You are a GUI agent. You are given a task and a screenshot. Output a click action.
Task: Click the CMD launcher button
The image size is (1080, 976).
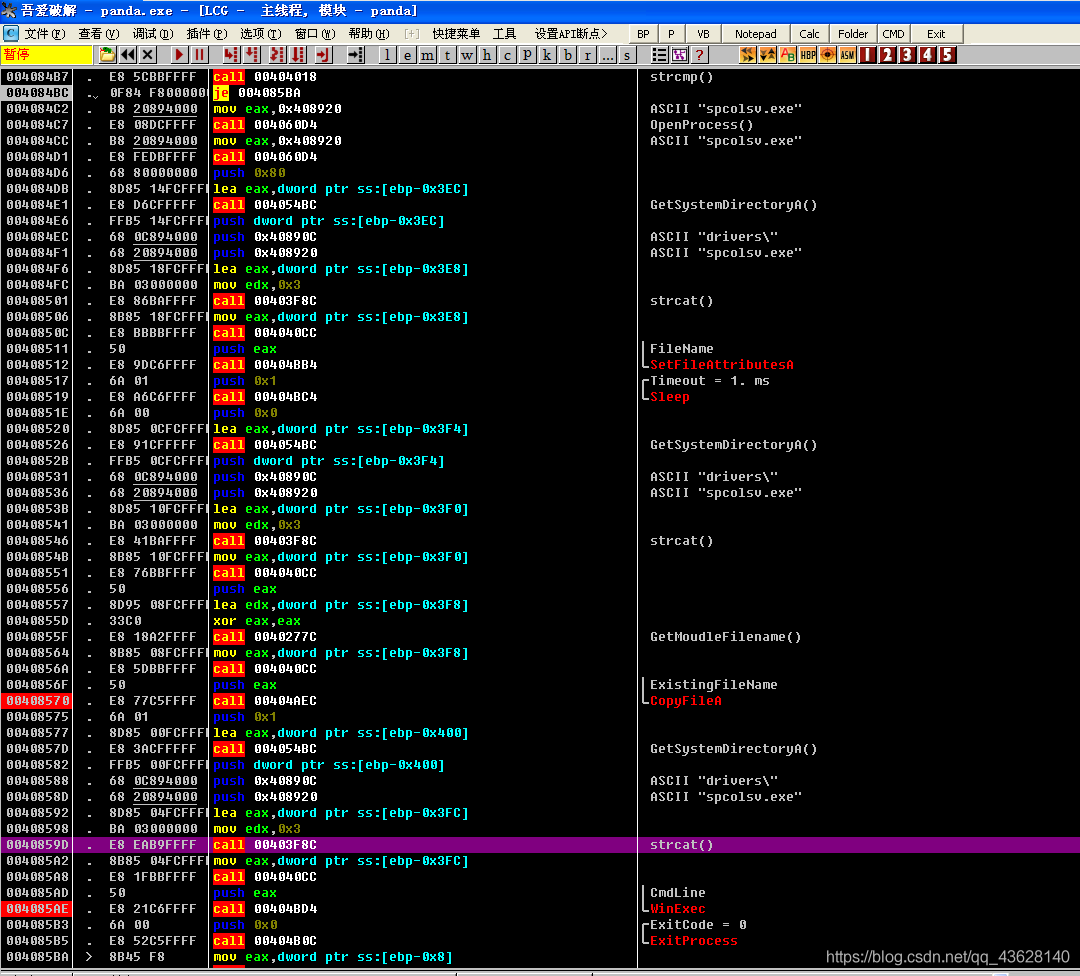click(893, 34)
